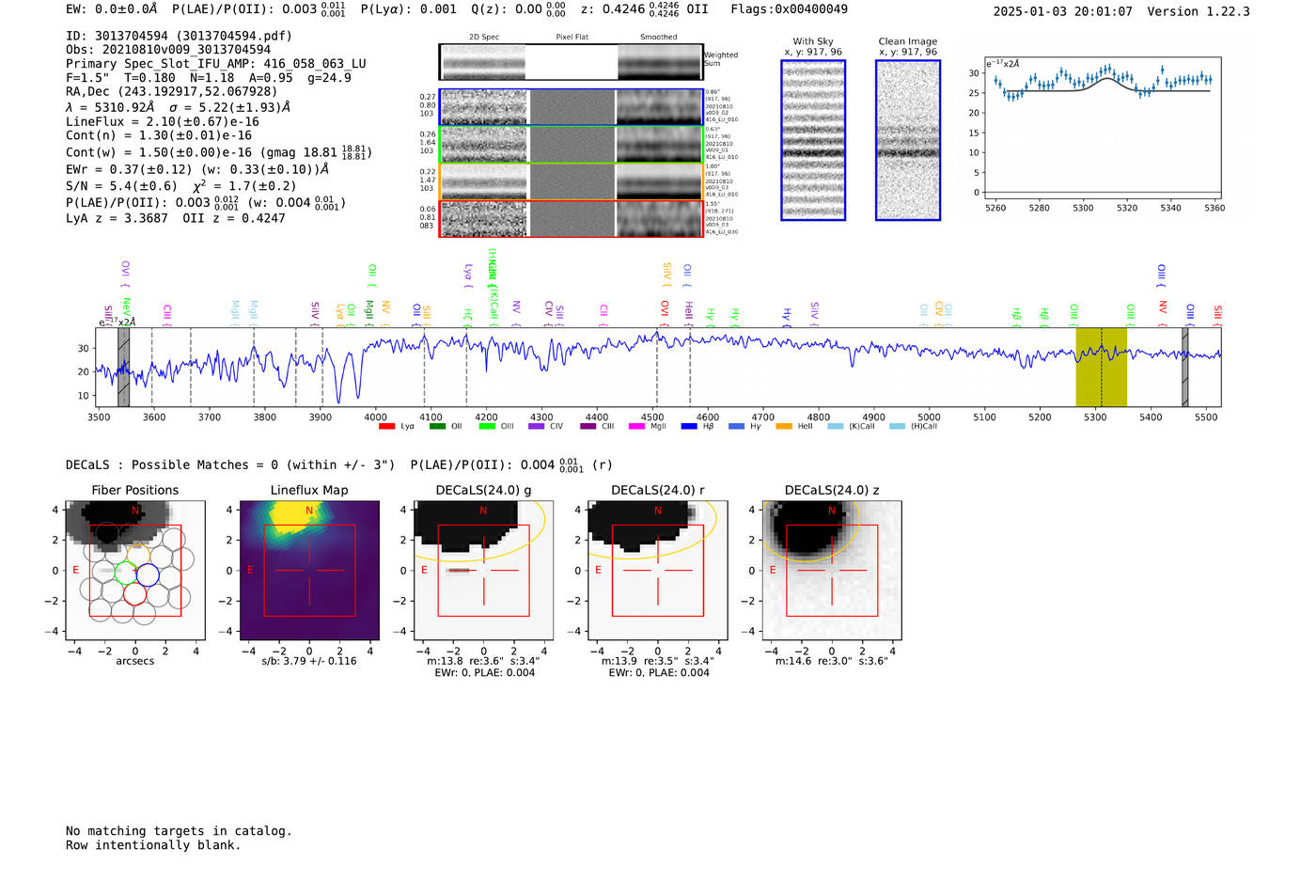Click the dark green OII legend swatch

(437, 427)
